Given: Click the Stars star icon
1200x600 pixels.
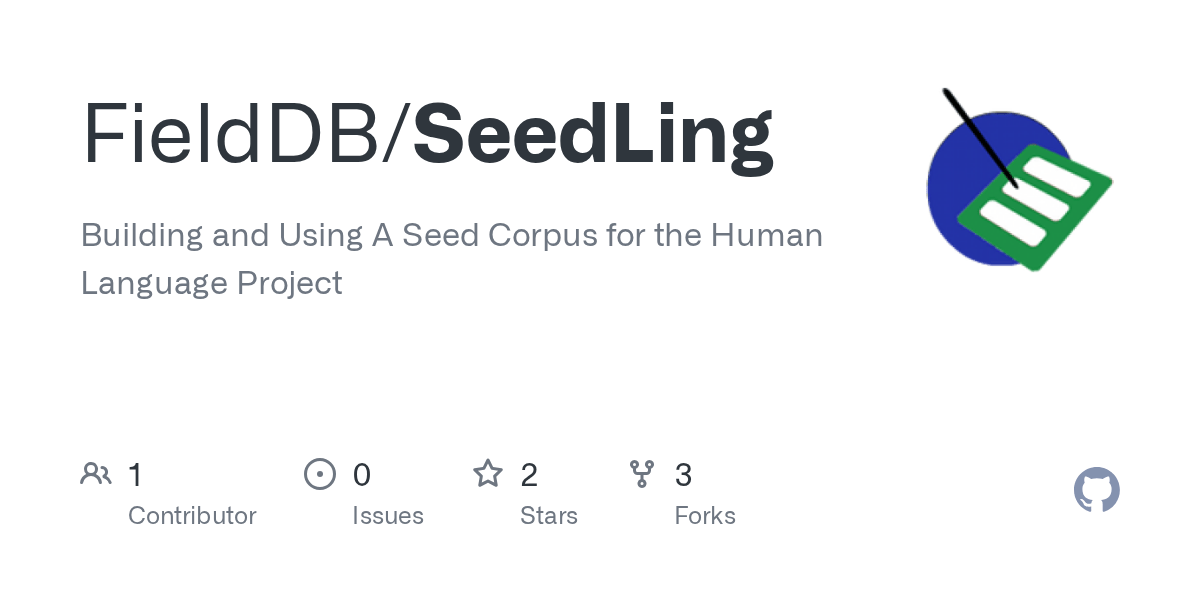Looking at the screenshot, I should coord(488,473).
